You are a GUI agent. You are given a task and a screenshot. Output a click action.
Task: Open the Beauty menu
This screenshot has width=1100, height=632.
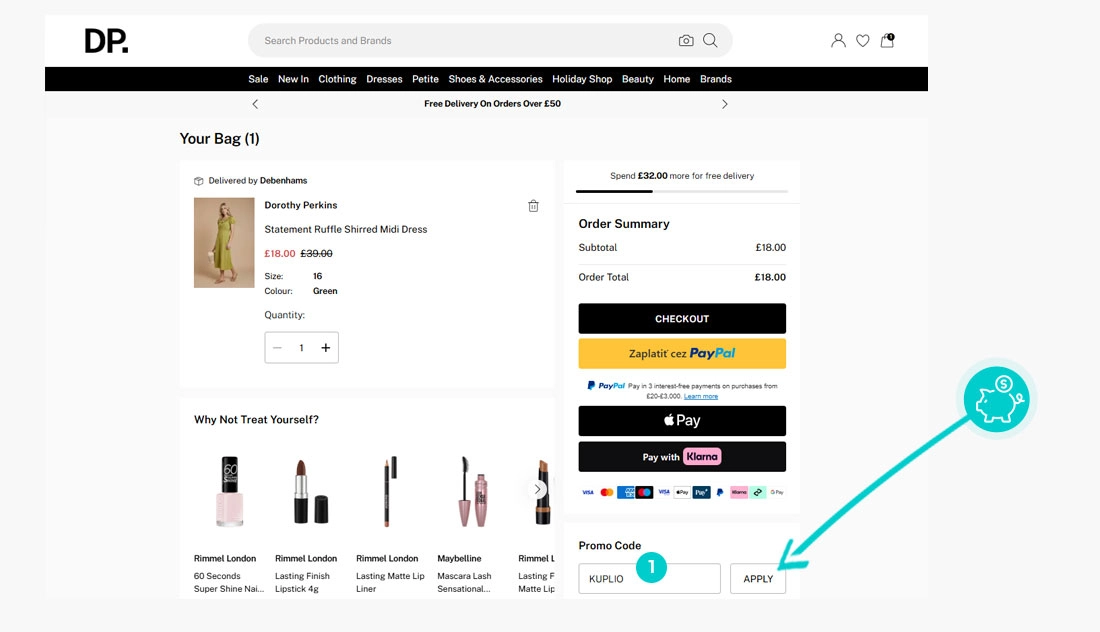(638, 79)
